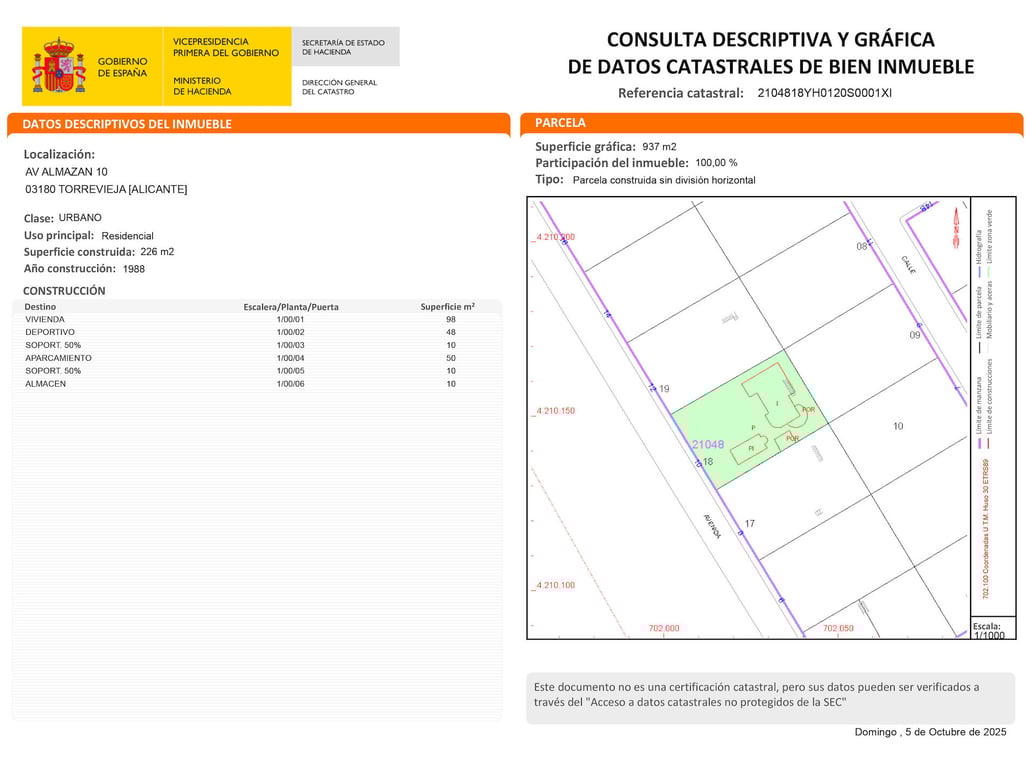Image resolution: width=1036 pixels, height=768 pixels.
Task: Click the cadastral reference number 2104818YH0120S0001XI
Action: tap(824, 93)
